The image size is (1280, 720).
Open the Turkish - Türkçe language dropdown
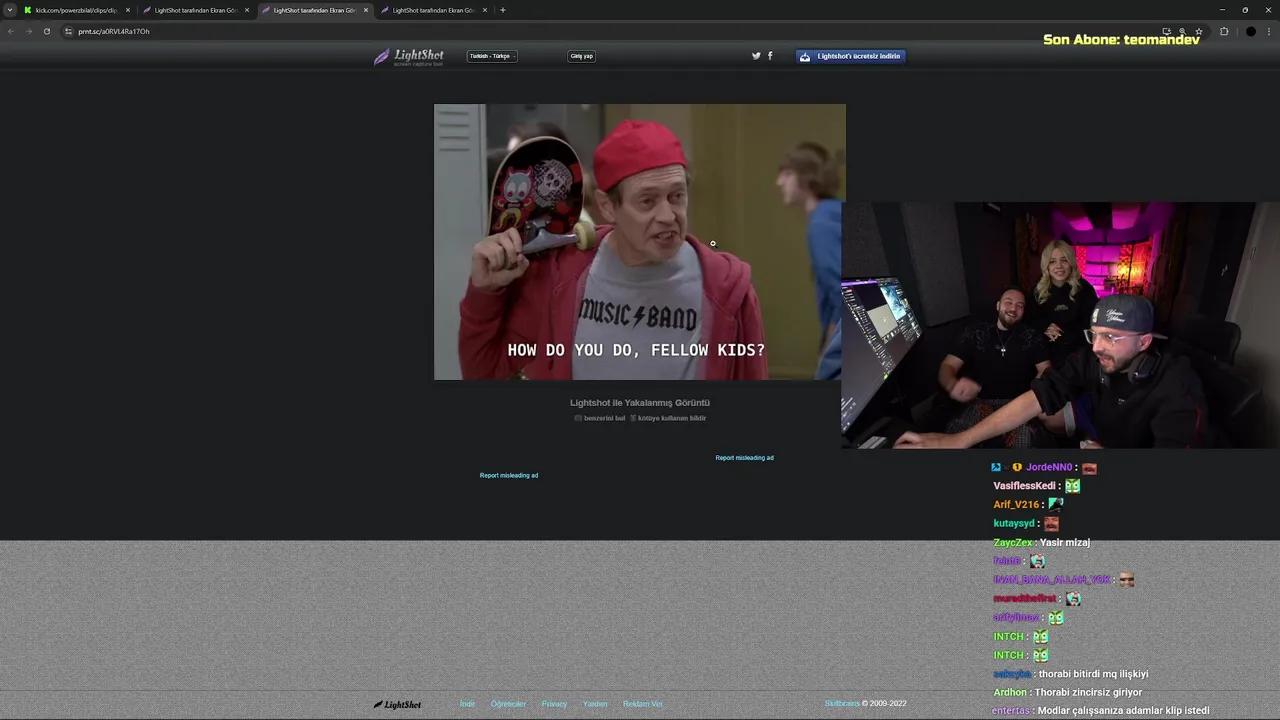[x=491, y=56]
